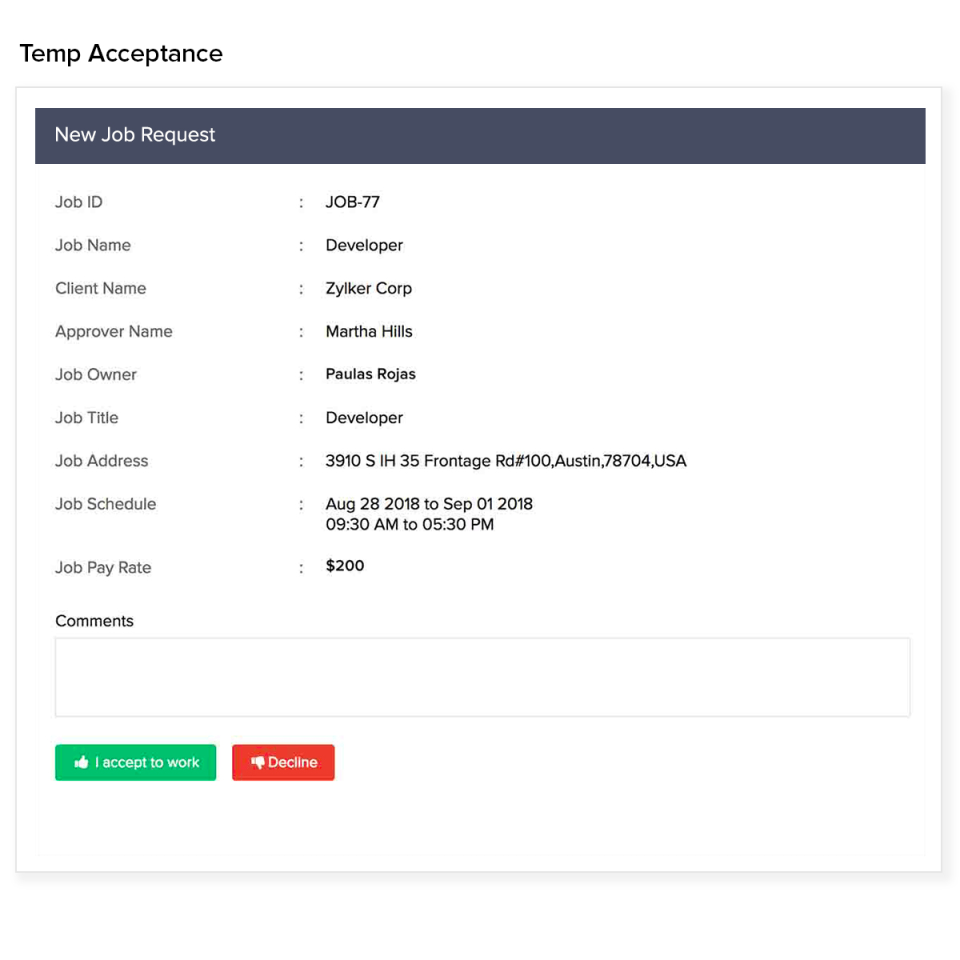Click the 09:30 AM to 05:30 PM schedule text
960x960 pixels.
coord(410,524)
